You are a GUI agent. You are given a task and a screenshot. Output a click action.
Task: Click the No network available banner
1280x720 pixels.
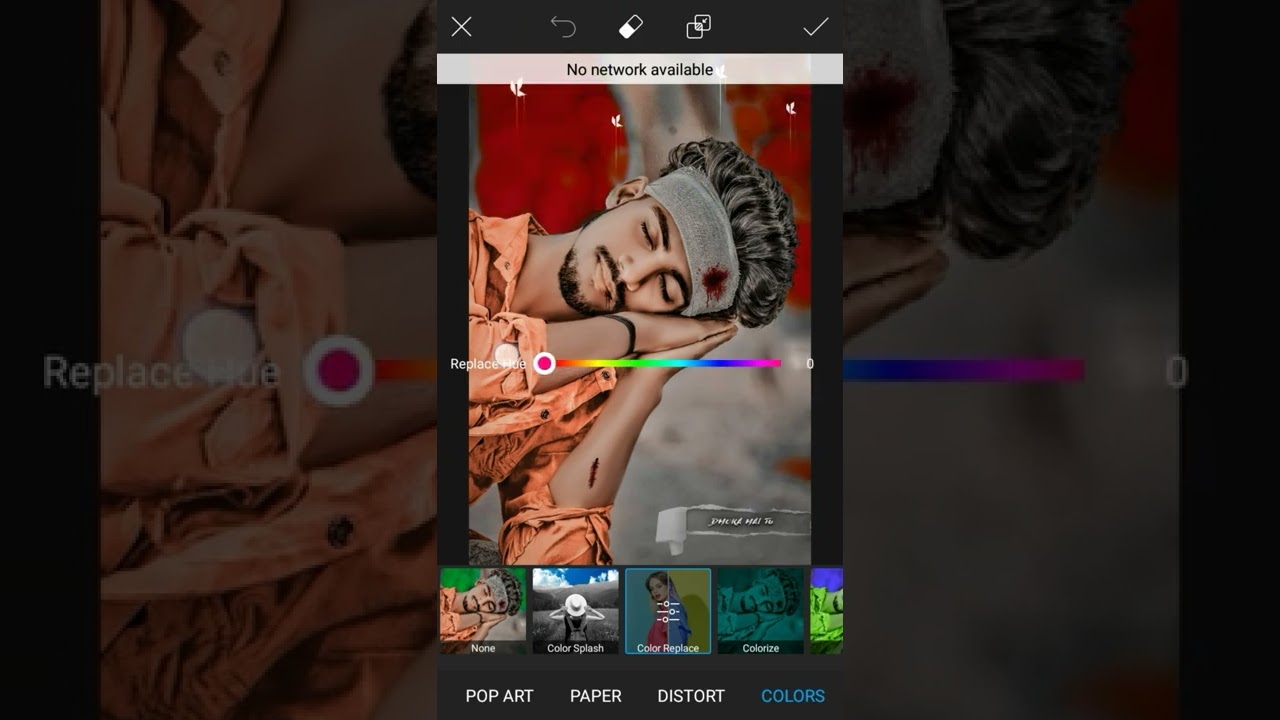640,69
